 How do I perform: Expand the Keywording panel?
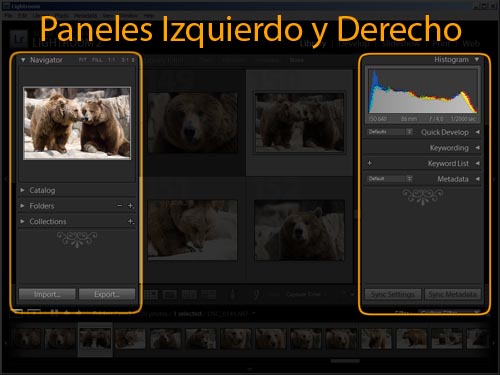tap(477, 147)
